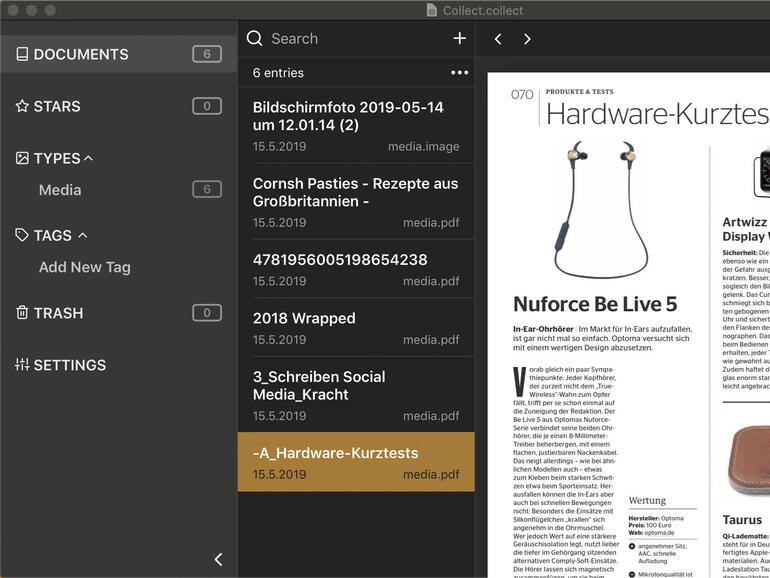
Task: Click the Settings sliders icon
Action: point(22,364)
